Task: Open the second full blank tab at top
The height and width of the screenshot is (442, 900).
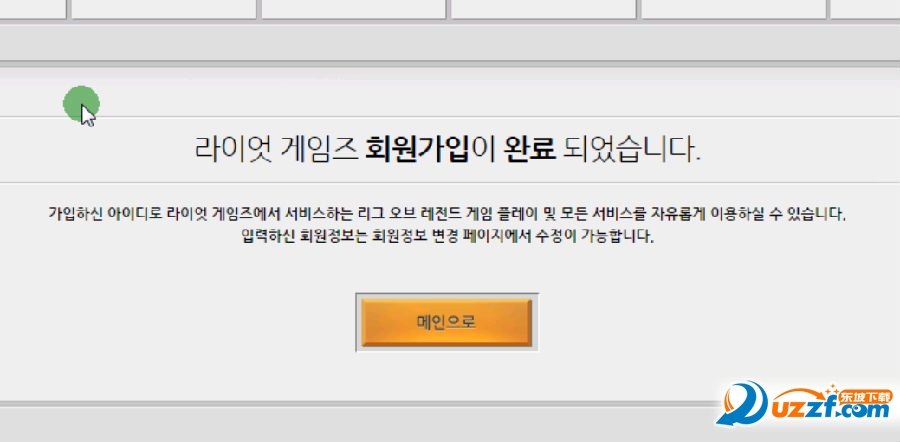Action: tap(354, 9)
